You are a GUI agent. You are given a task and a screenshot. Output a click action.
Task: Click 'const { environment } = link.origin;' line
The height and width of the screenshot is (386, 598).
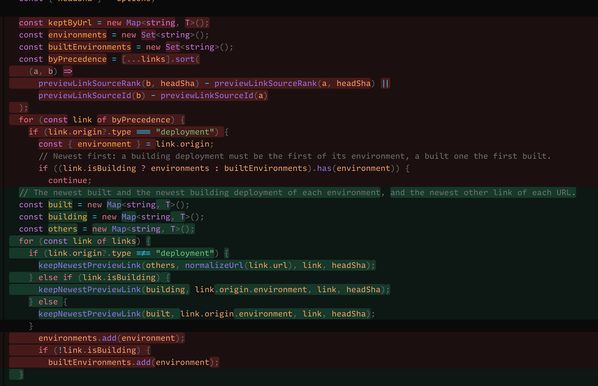click(x=126, y=144)
